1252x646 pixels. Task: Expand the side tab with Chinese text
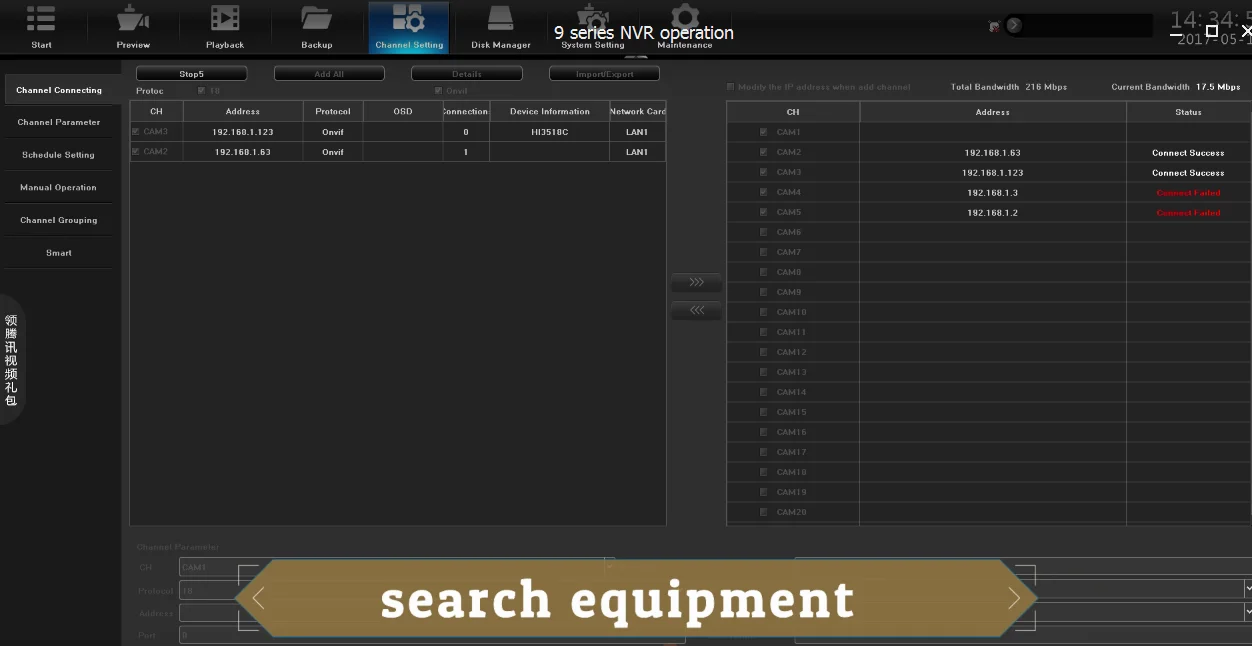11,360
